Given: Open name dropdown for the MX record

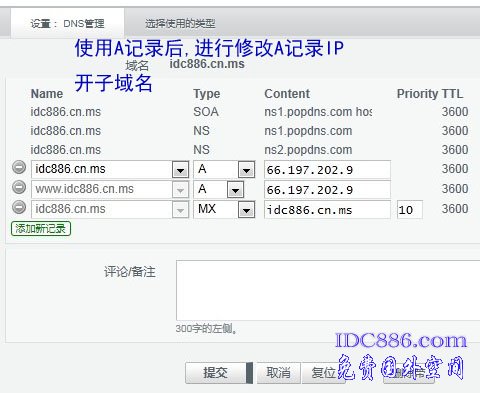Looking at the screenshot, I should 180,210.
